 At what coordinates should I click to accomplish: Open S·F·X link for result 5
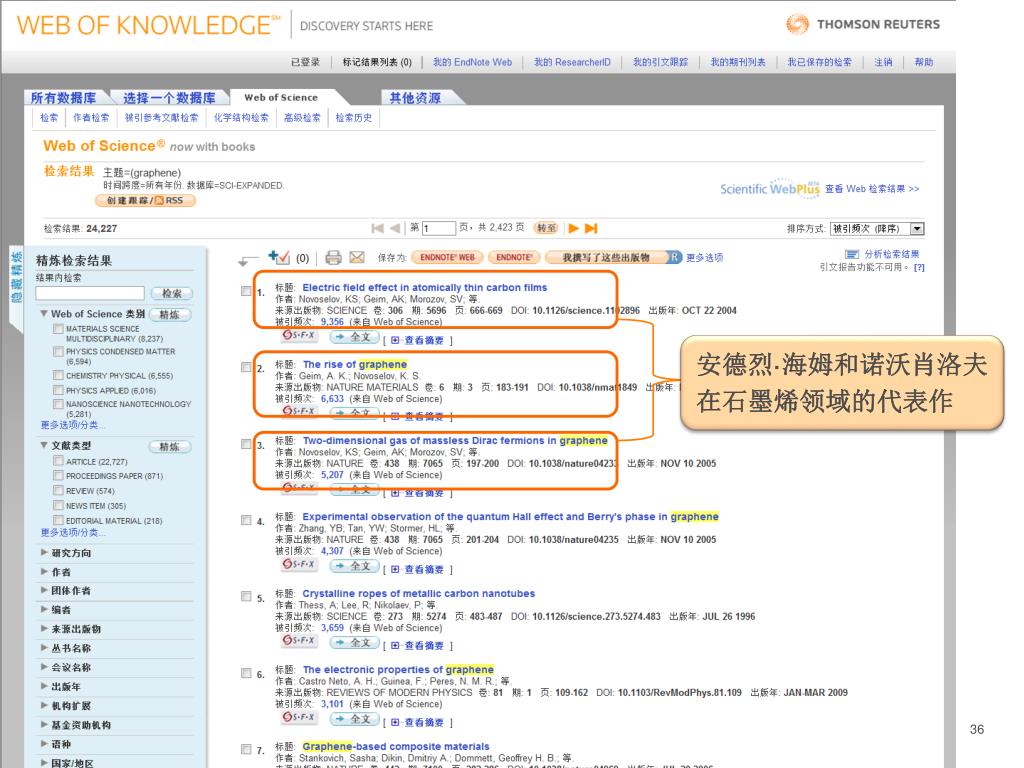(x=298, y=641)
